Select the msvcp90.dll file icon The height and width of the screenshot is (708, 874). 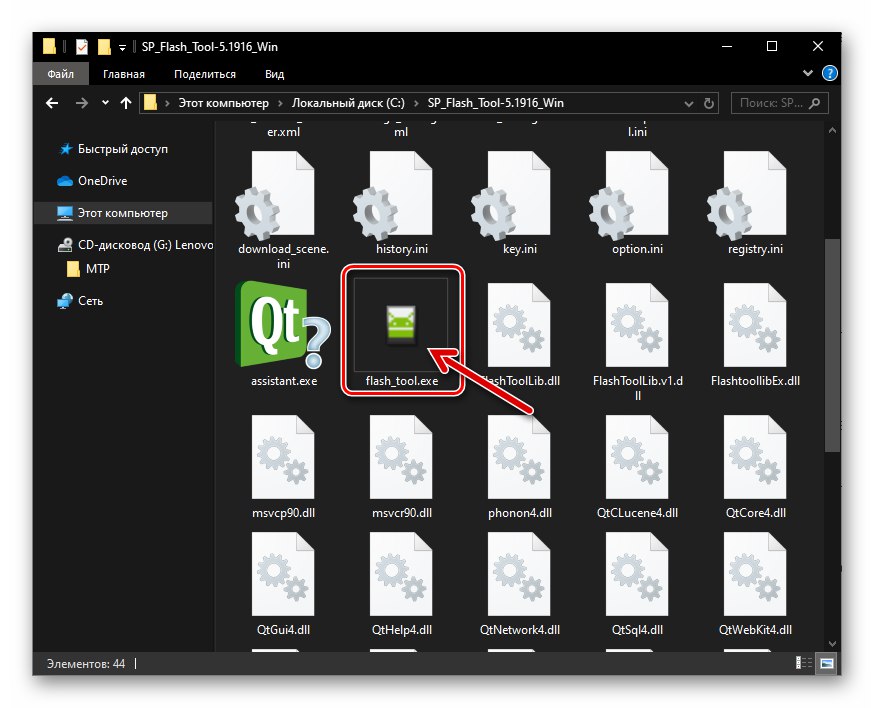click(x=283, y=457)
